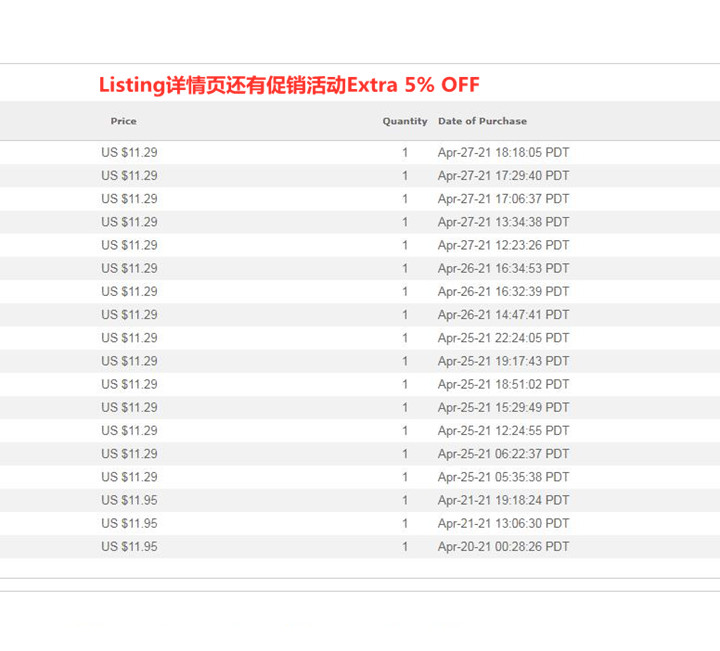Click the Price column header

tap(123, 121)
